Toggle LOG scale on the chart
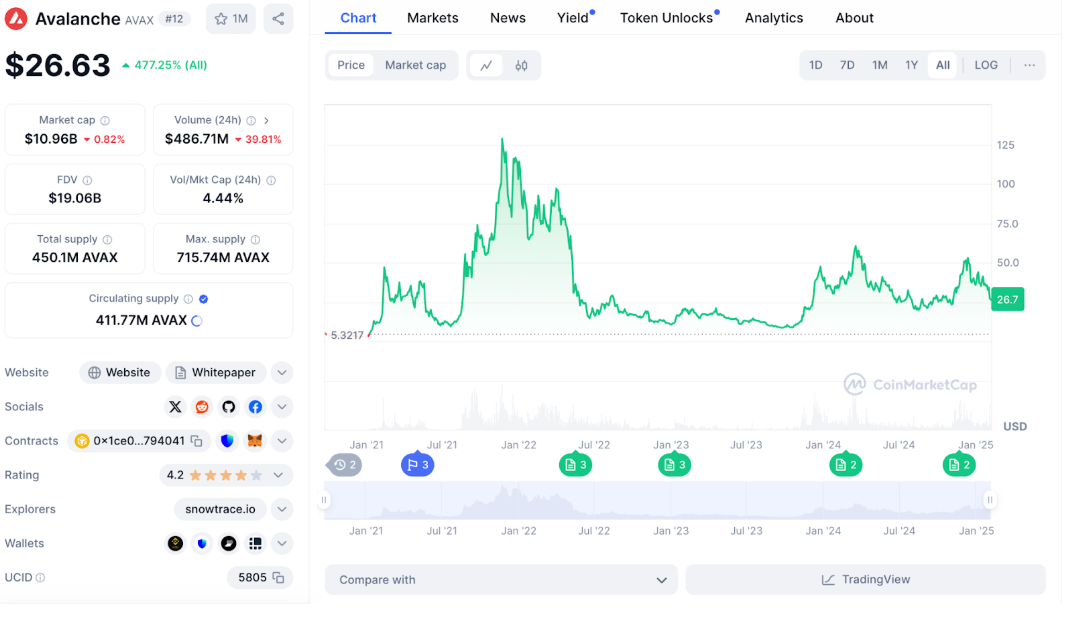Viewport: 1072px width, 622px height. pos(986,66)
